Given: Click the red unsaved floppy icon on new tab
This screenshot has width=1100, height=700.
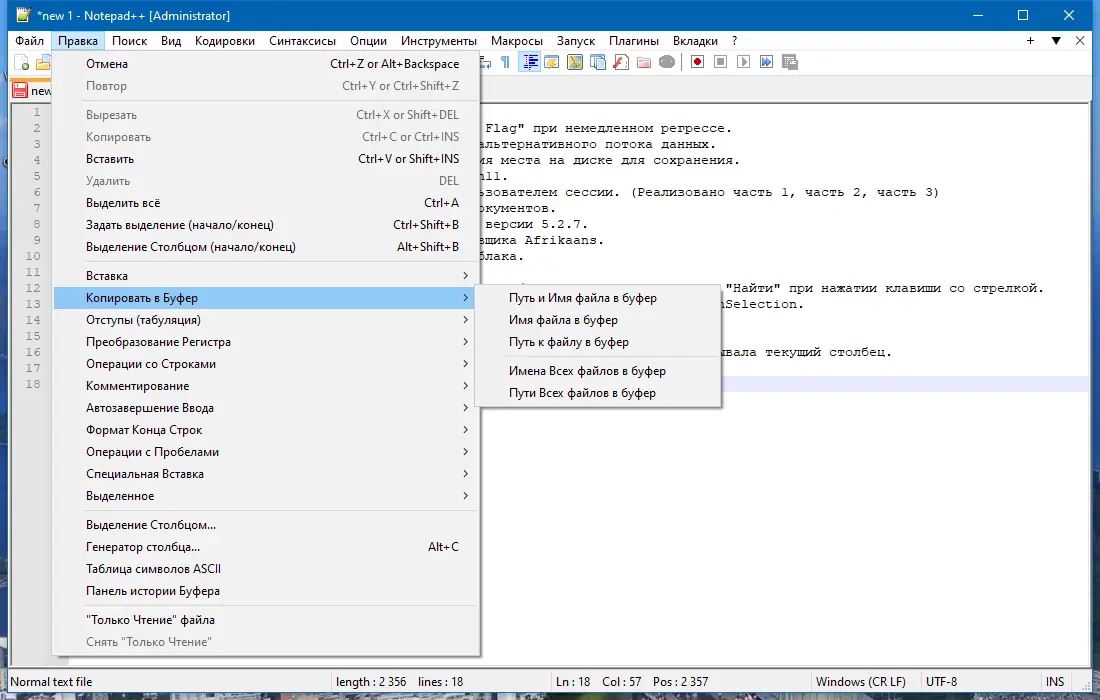Looking at the screenshot, I should 20,90.
